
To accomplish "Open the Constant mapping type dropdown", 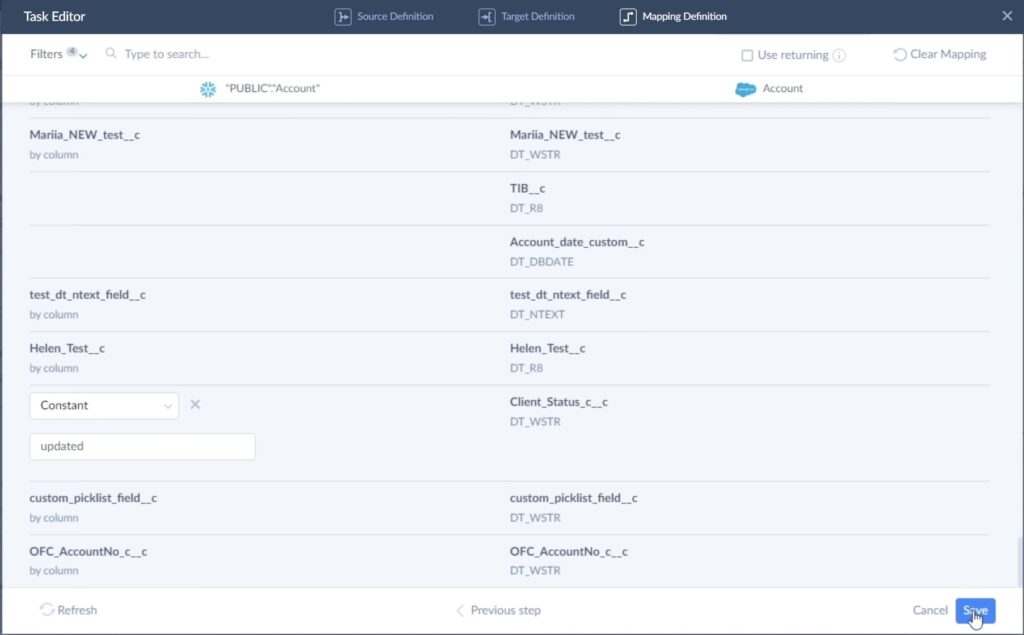I will click(x=104, y=406).
